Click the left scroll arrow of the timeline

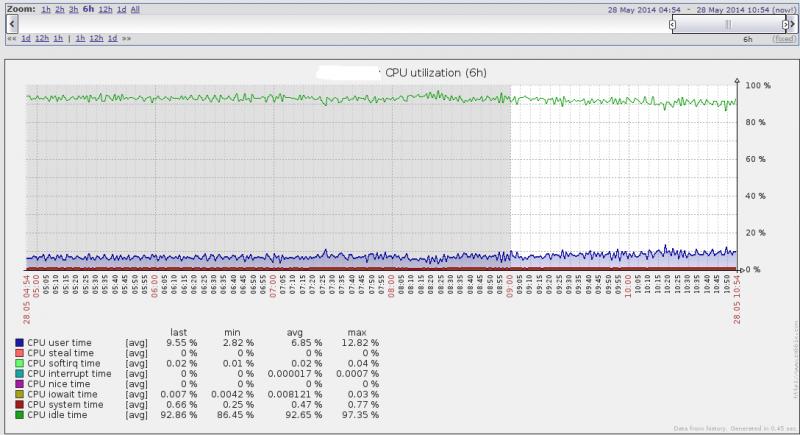coord(12,24)
